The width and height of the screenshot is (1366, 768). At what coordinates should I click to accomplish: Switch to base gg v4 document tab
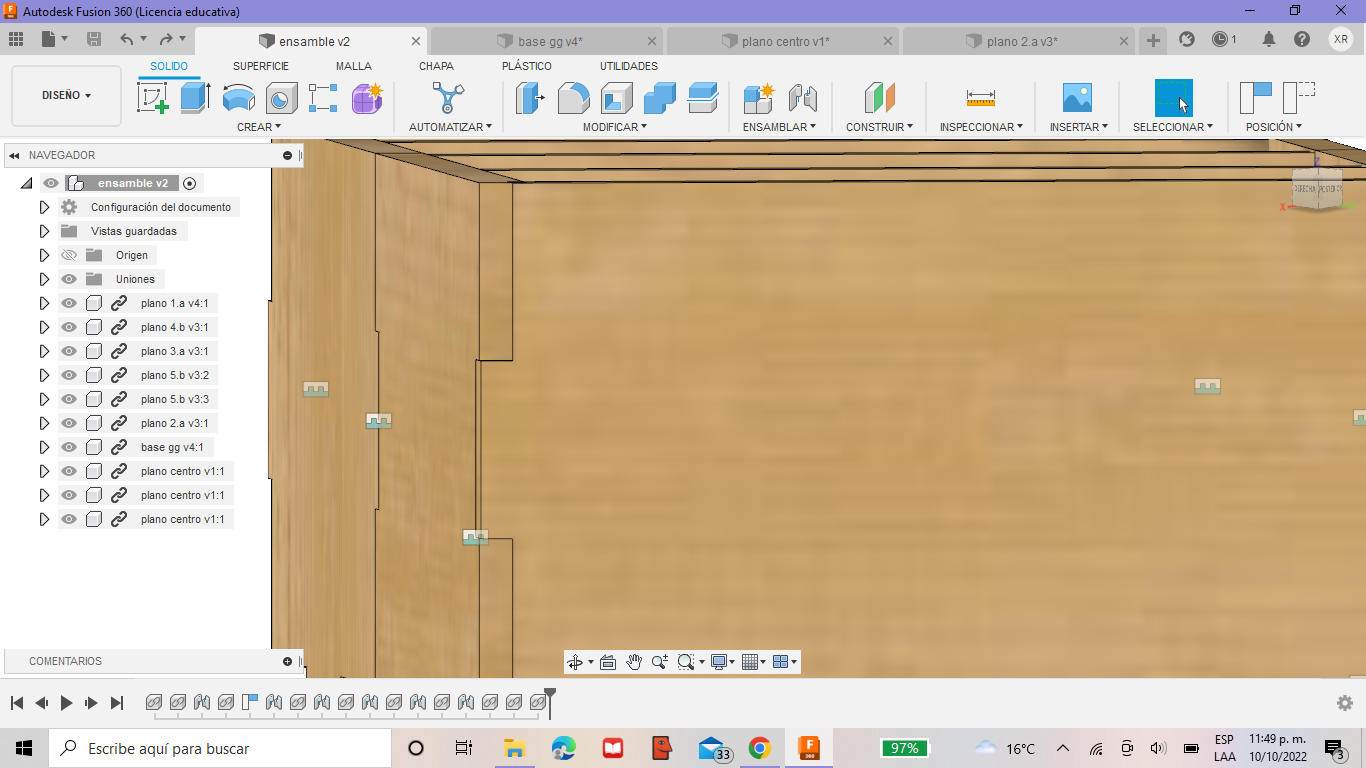point(547,41)
